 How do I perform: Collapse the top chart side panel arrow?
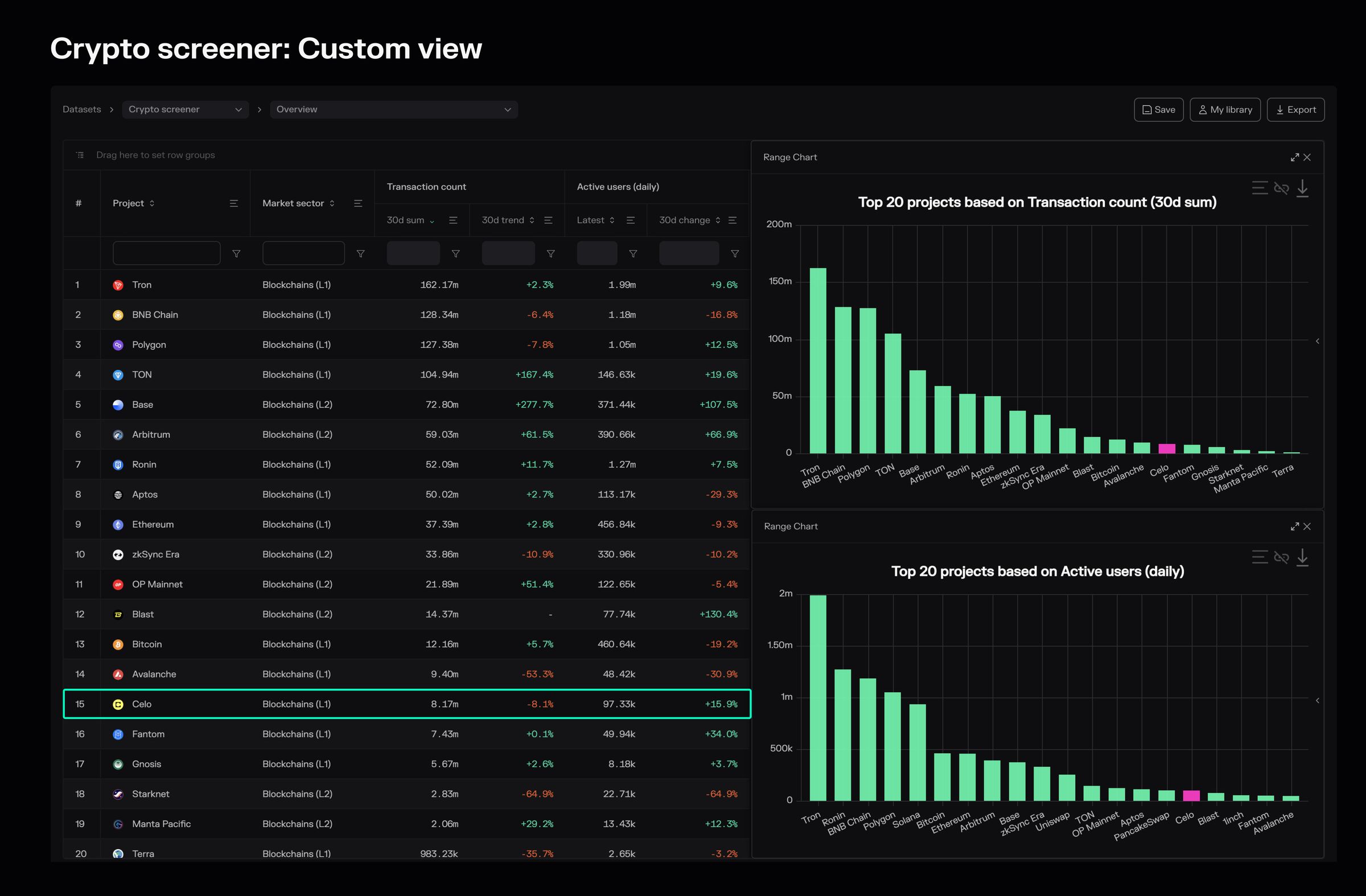1317,341
